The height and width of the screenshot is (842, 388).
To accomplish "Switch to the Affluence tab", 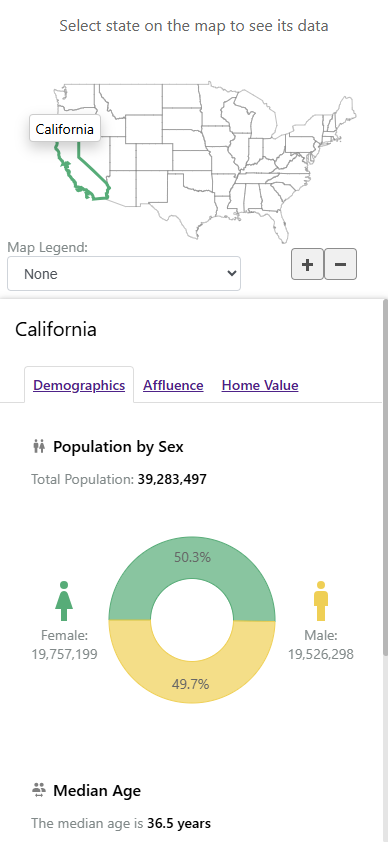I will pyautogui.click(x=173, y=385).
